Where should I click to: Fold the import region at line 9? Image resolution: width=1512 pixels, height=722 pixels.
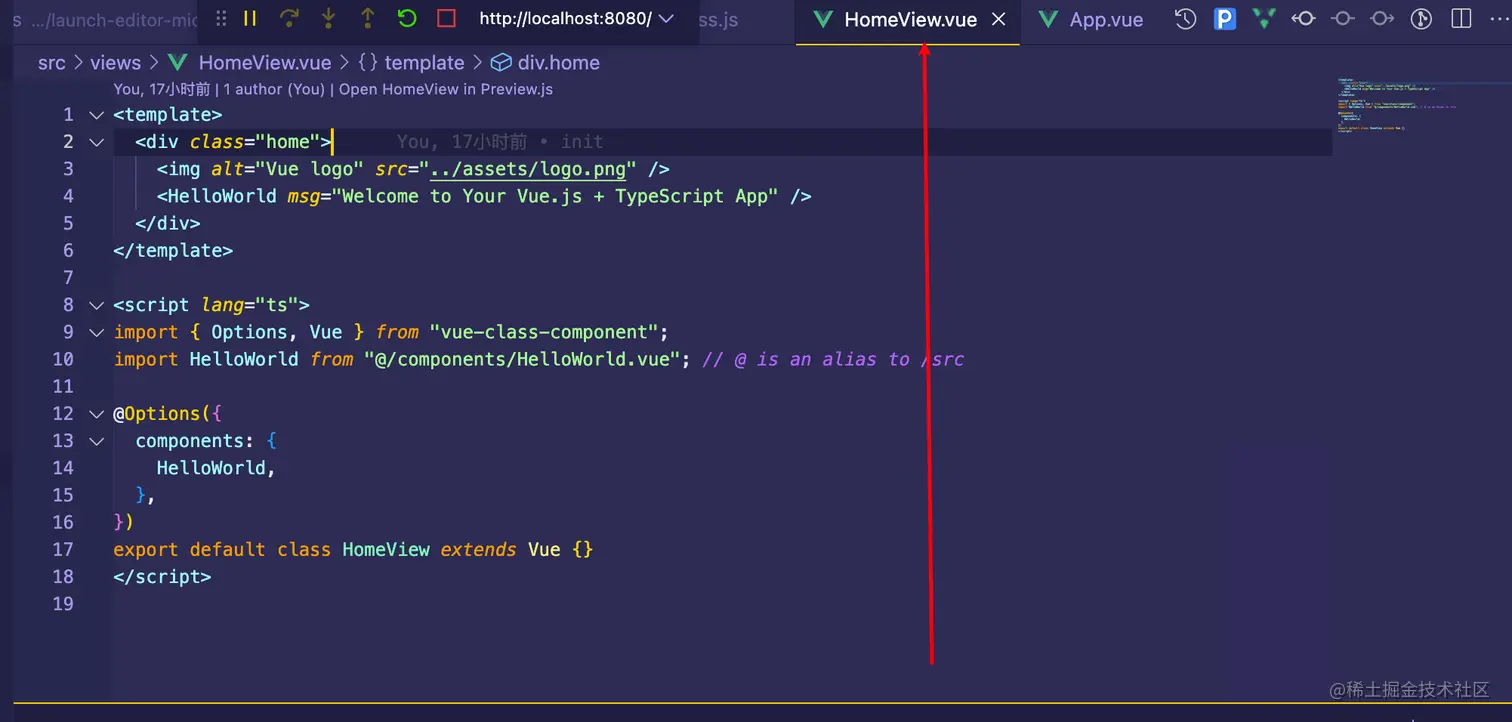click(x=96, y=332)
